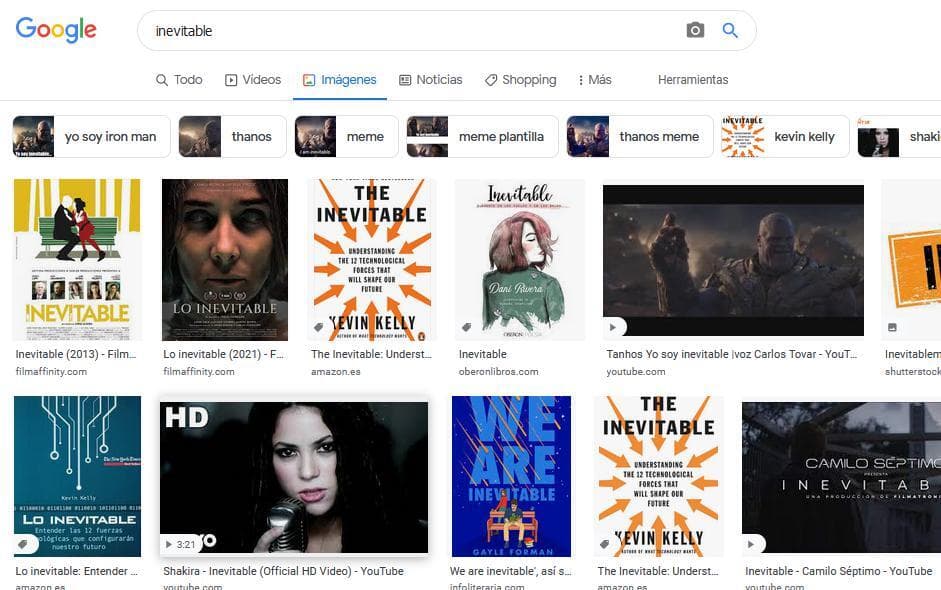Select the 'thanos meme' suggestion chip
This screenshot has width=941, height=590.
(640, 137)
